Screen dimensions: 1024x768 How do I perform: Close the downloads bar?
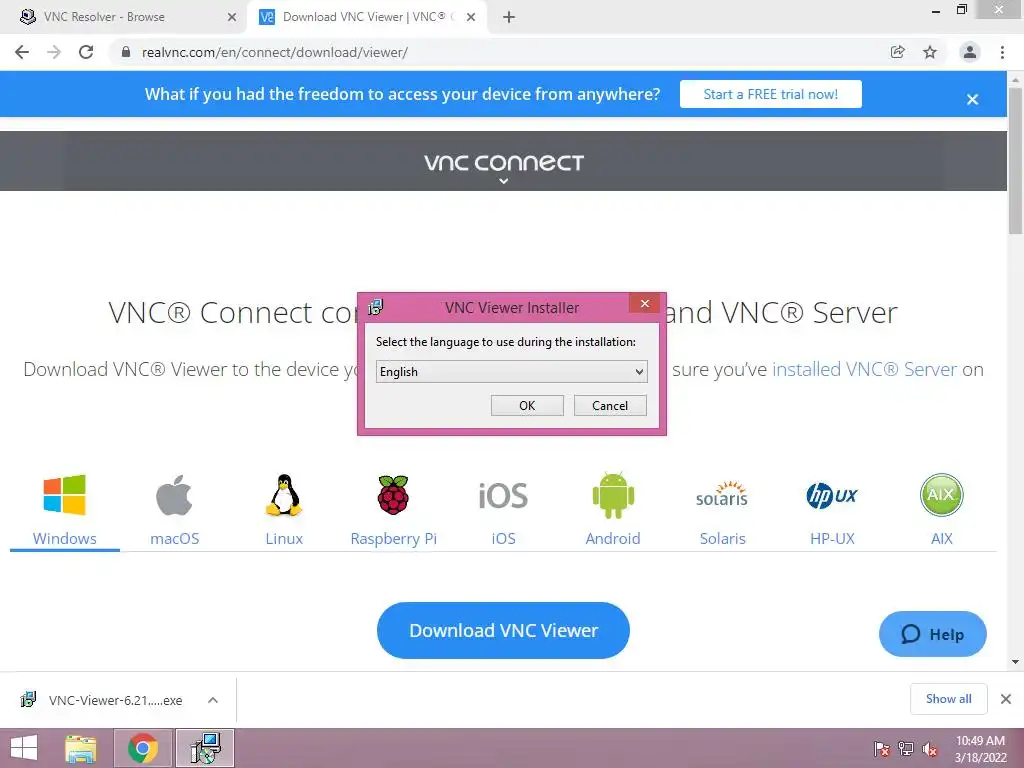(x=1006, y=699)
